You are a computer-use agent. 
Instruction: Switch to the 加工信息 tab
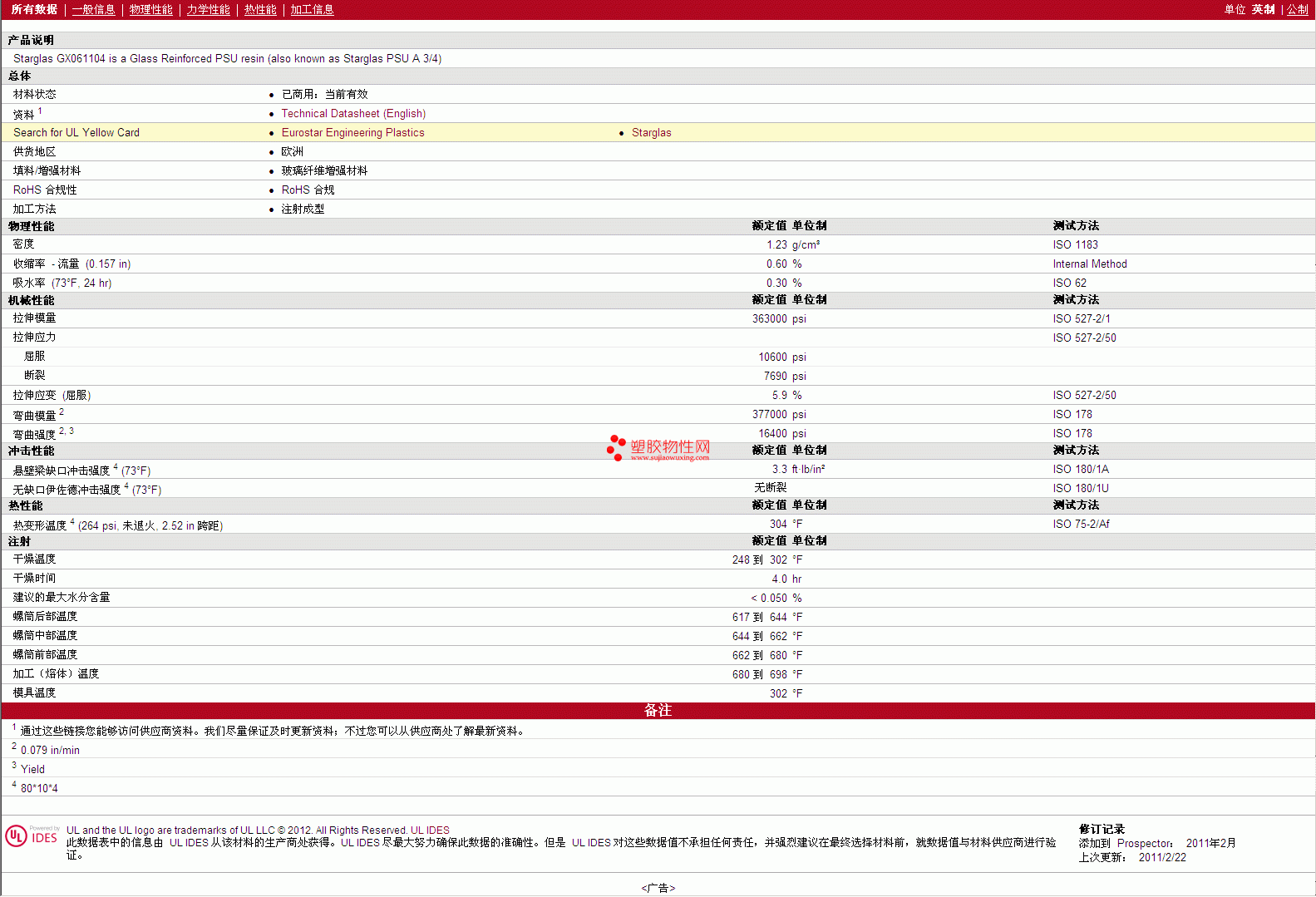point(312,9)
